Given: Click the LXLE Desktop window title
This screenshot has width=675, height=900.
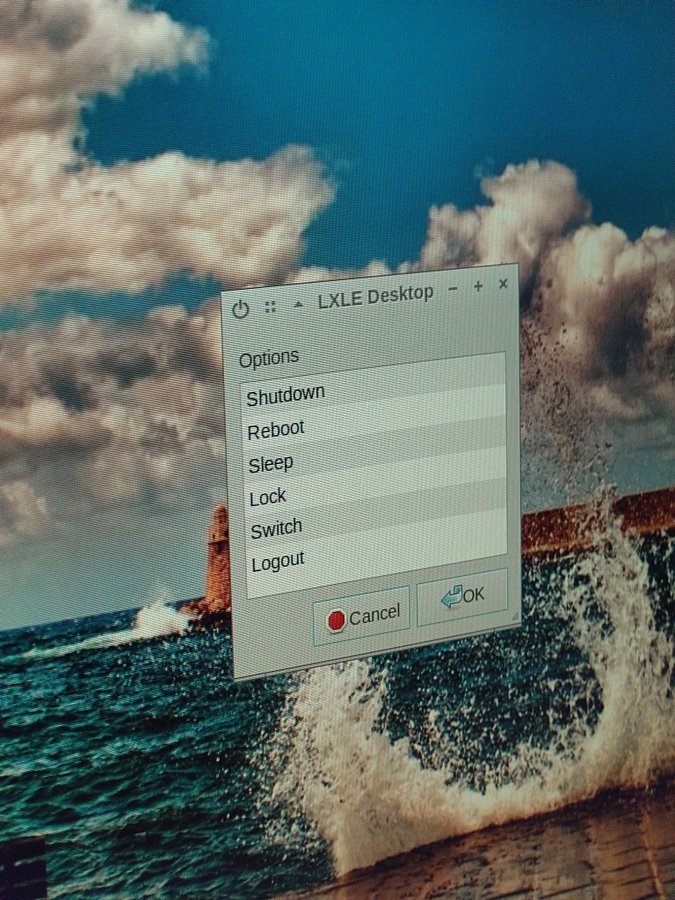Looking at the screenshot, I should [376, 297].
